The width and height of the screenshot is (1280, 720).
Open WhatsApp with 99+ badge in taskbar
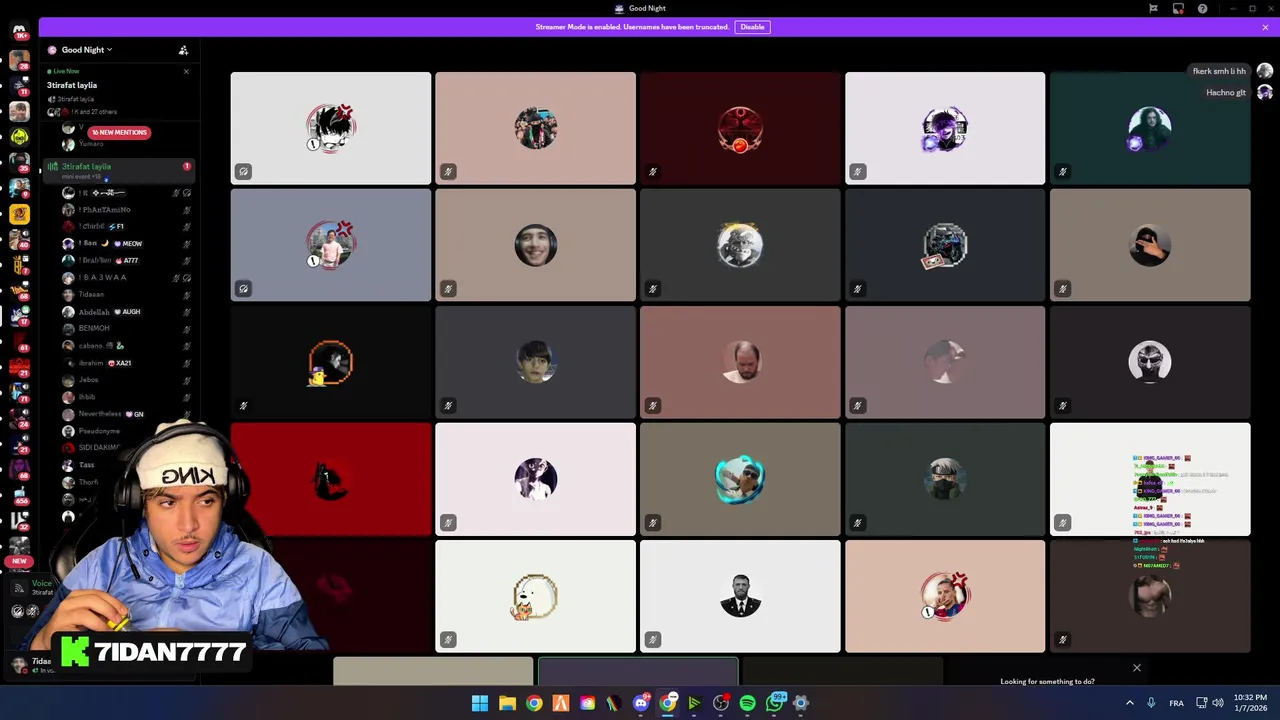pos(775,703)
